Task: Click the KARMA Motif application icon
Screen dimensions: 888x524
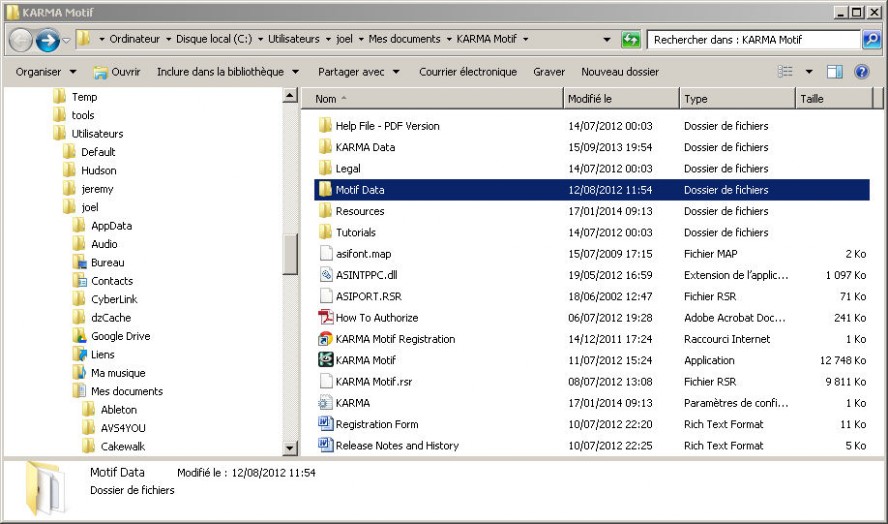Action: pos(325,360)
